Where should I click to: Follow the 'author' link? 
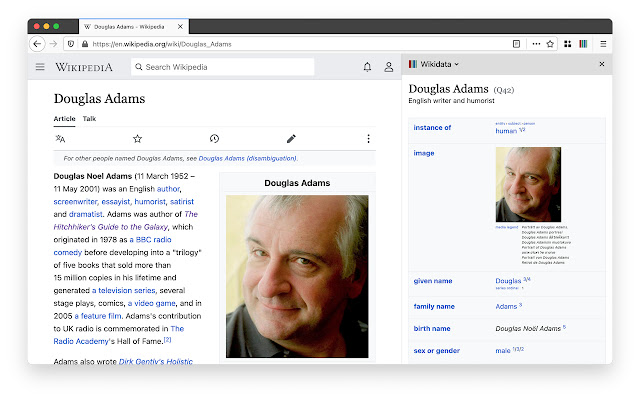pyautogui.click(x=168, y=189)
